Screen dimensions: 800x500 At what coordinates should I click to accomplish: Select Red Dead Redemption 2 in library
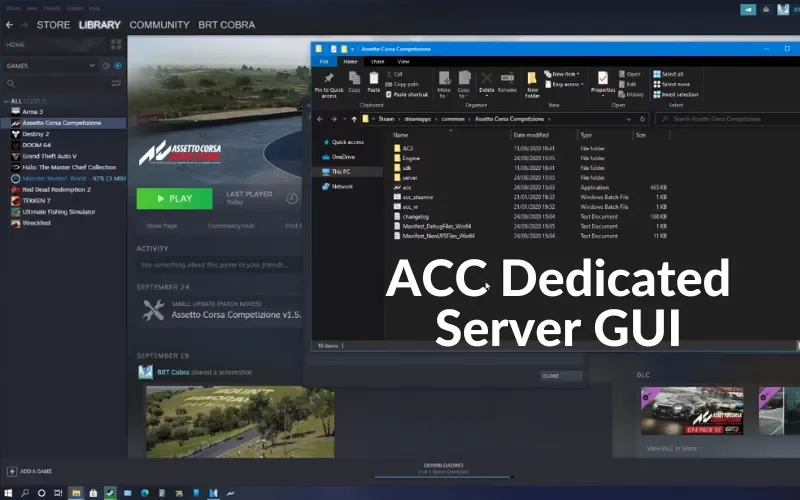tap(56, 189)
